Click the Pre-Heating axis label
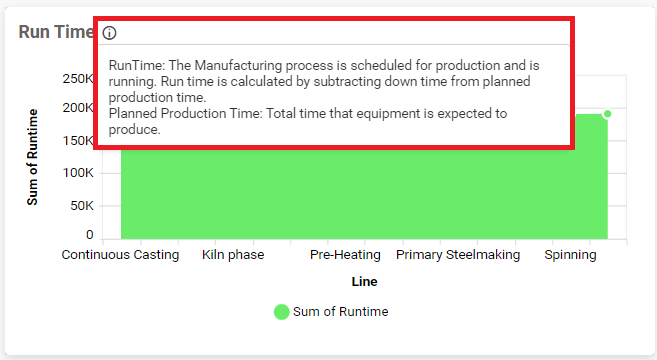 [x=345, y=255]
